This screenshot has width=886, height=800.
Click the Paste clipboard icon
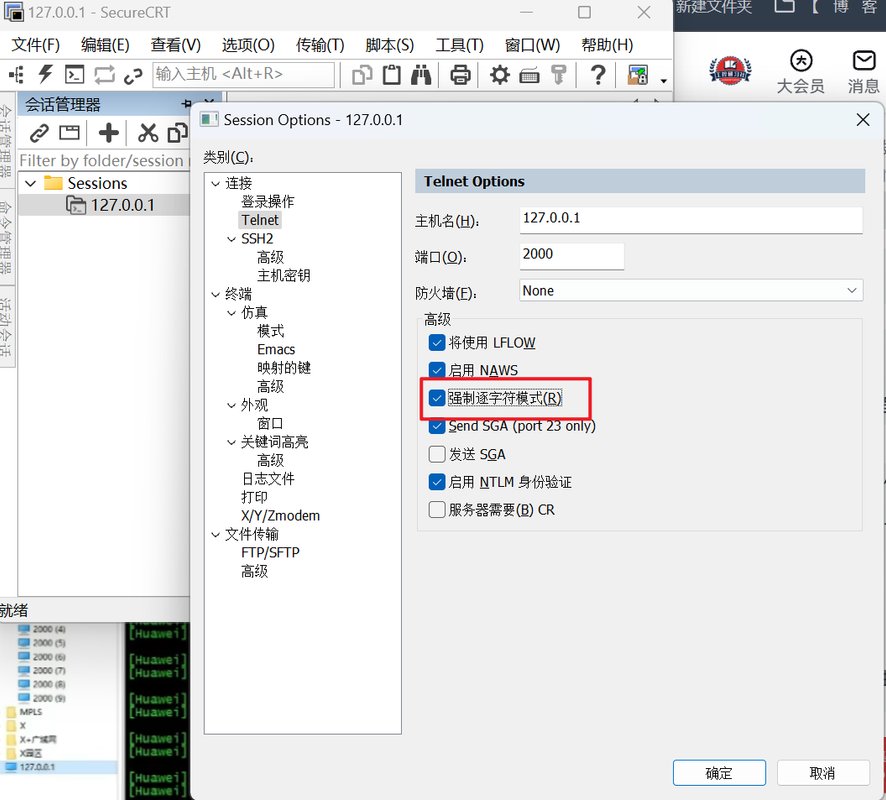tap(392, 75)
